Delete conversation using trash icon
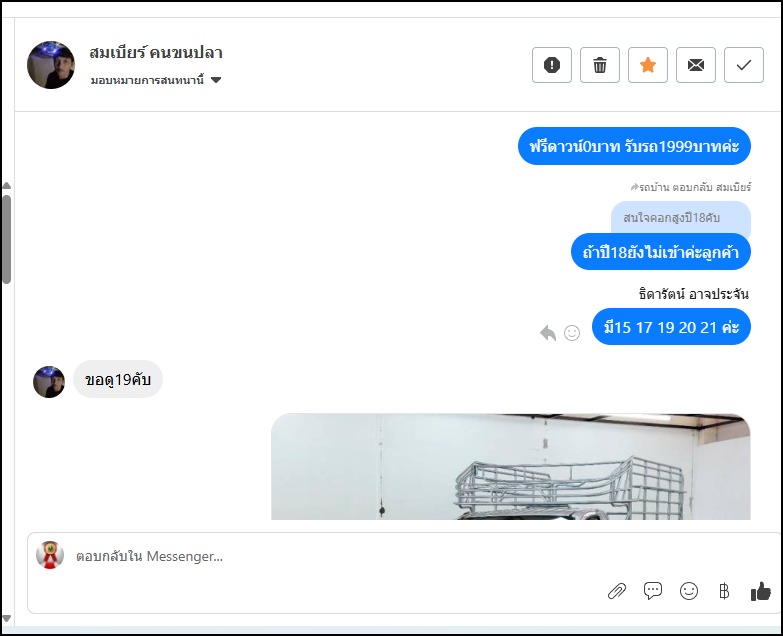Viewport: 783px width, 636px height. click(600, 65)
